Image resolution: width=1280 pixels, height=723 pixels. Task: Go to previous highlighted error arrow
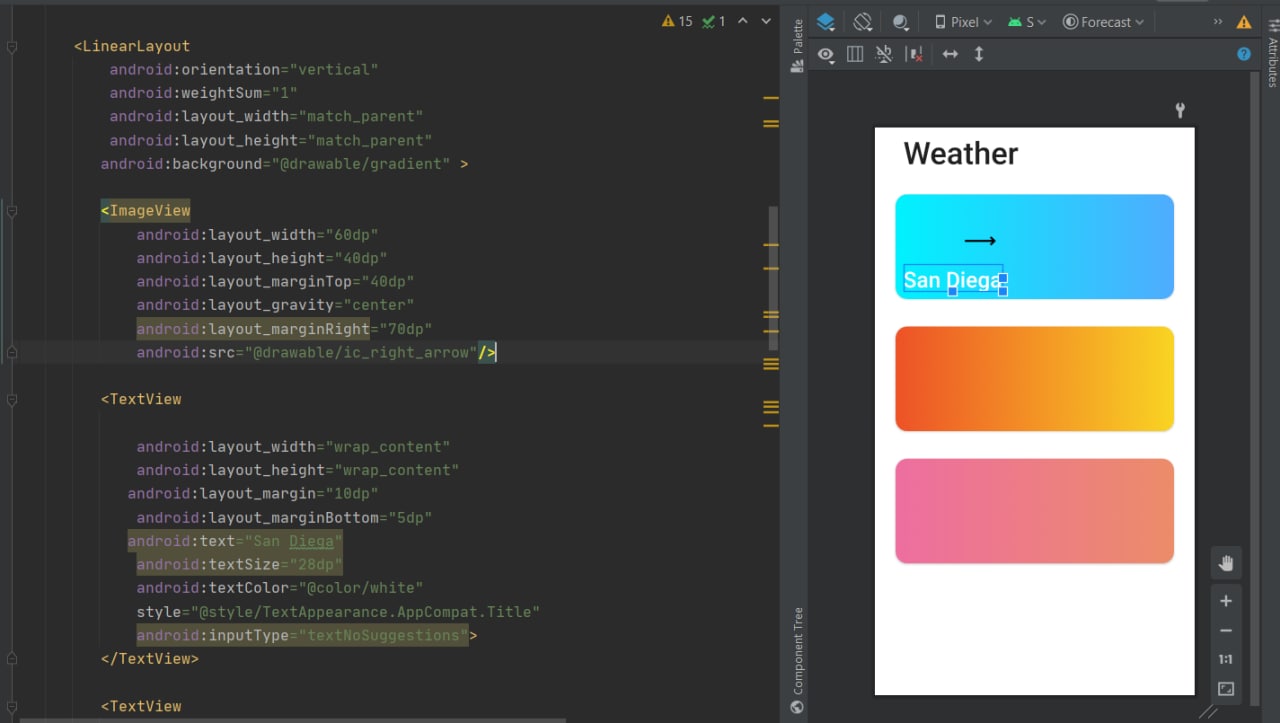click(x=743, y=21)
